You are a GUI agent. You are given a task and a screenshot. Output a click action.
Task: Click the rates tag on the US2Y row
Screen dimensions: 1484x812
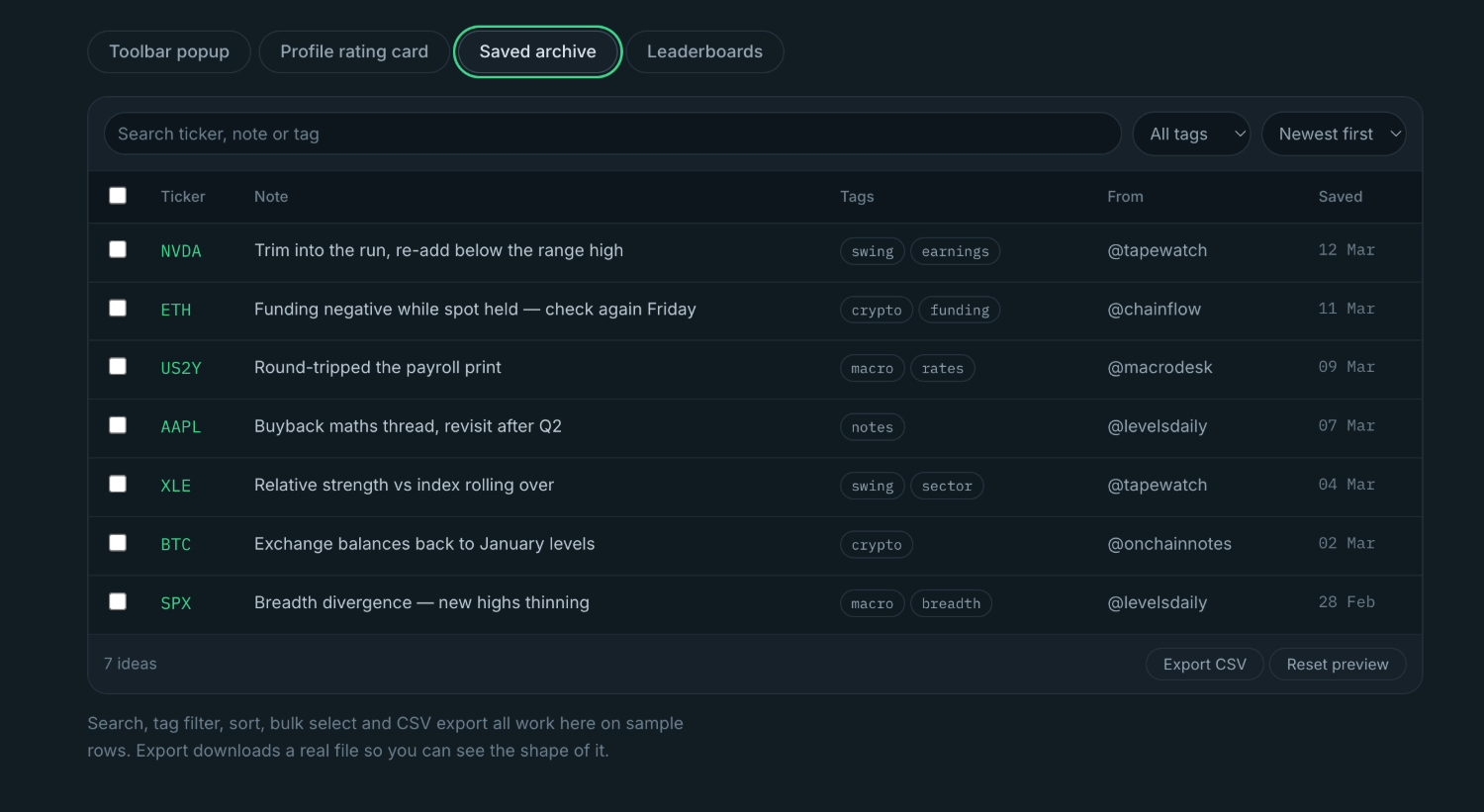point(943,368)
